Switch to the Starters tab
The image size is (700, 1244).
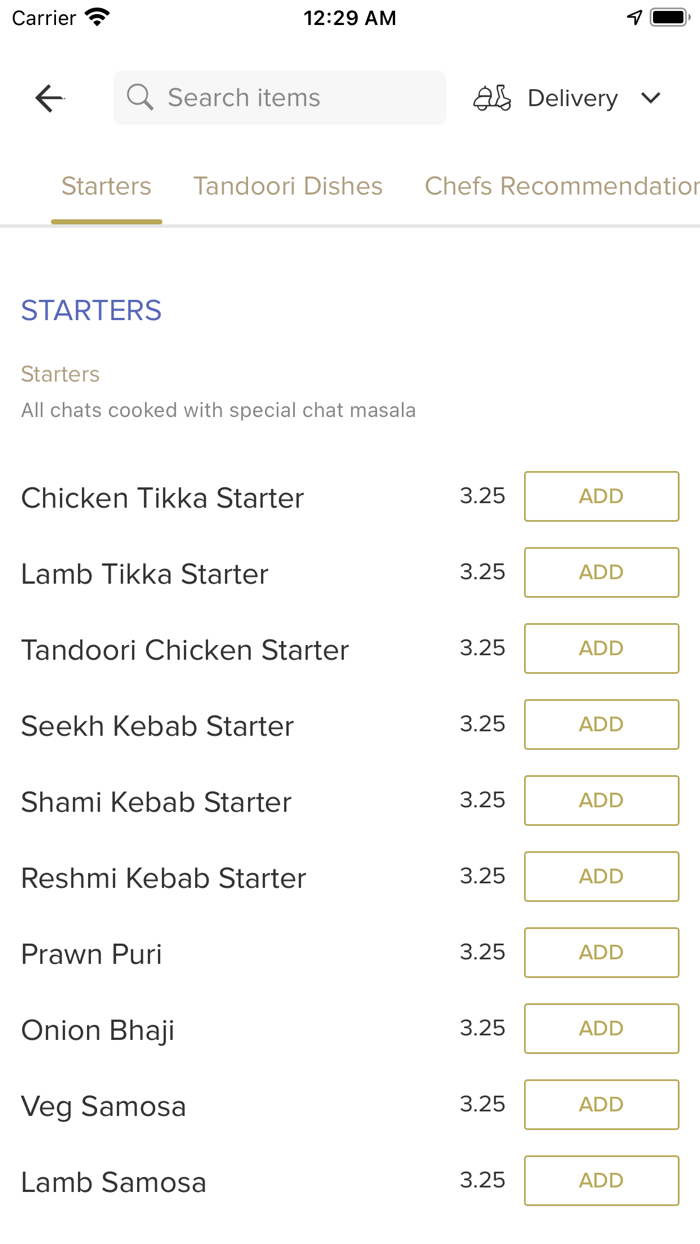(x=106, y=186)
